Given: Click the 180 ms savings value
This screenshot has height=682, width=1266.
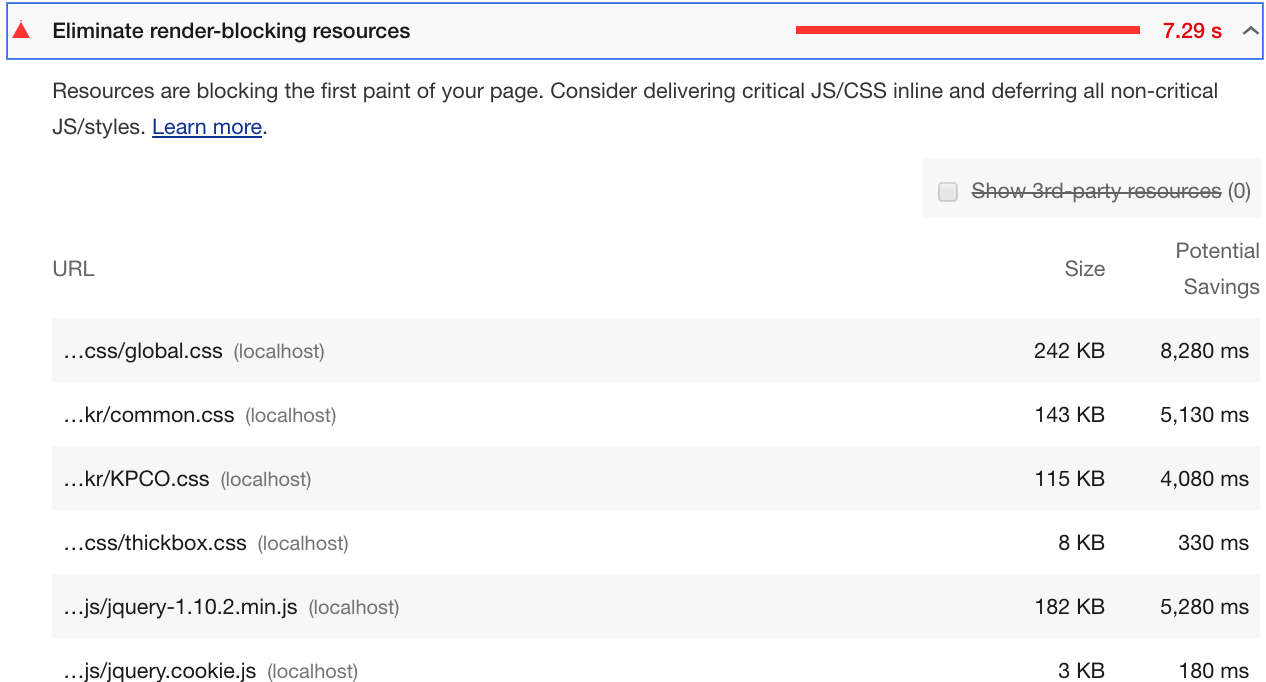Looking at the screenshot, I should click(1214, 671).
